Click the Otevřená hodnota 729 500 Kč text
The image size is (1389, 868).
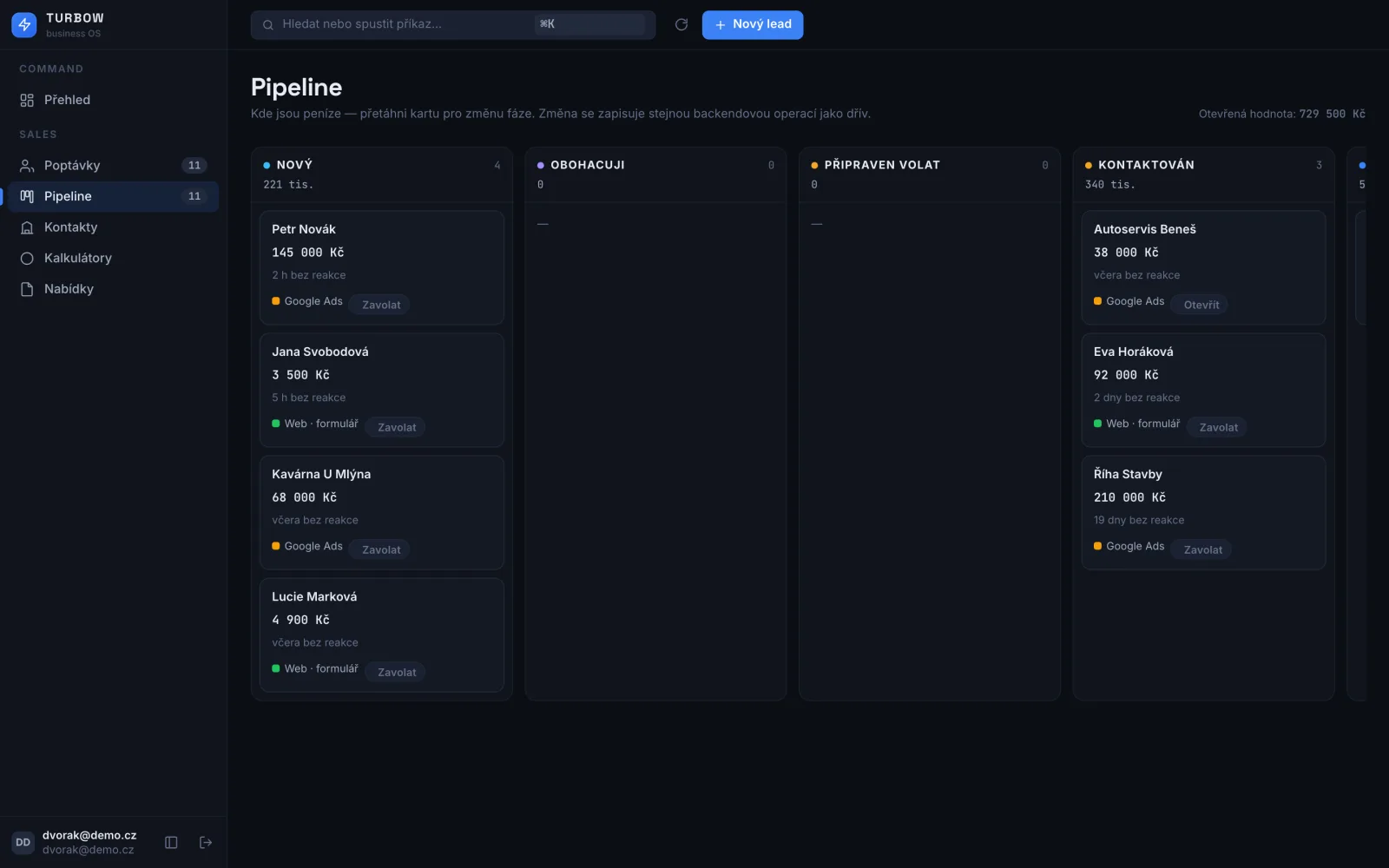(1281, 114)
